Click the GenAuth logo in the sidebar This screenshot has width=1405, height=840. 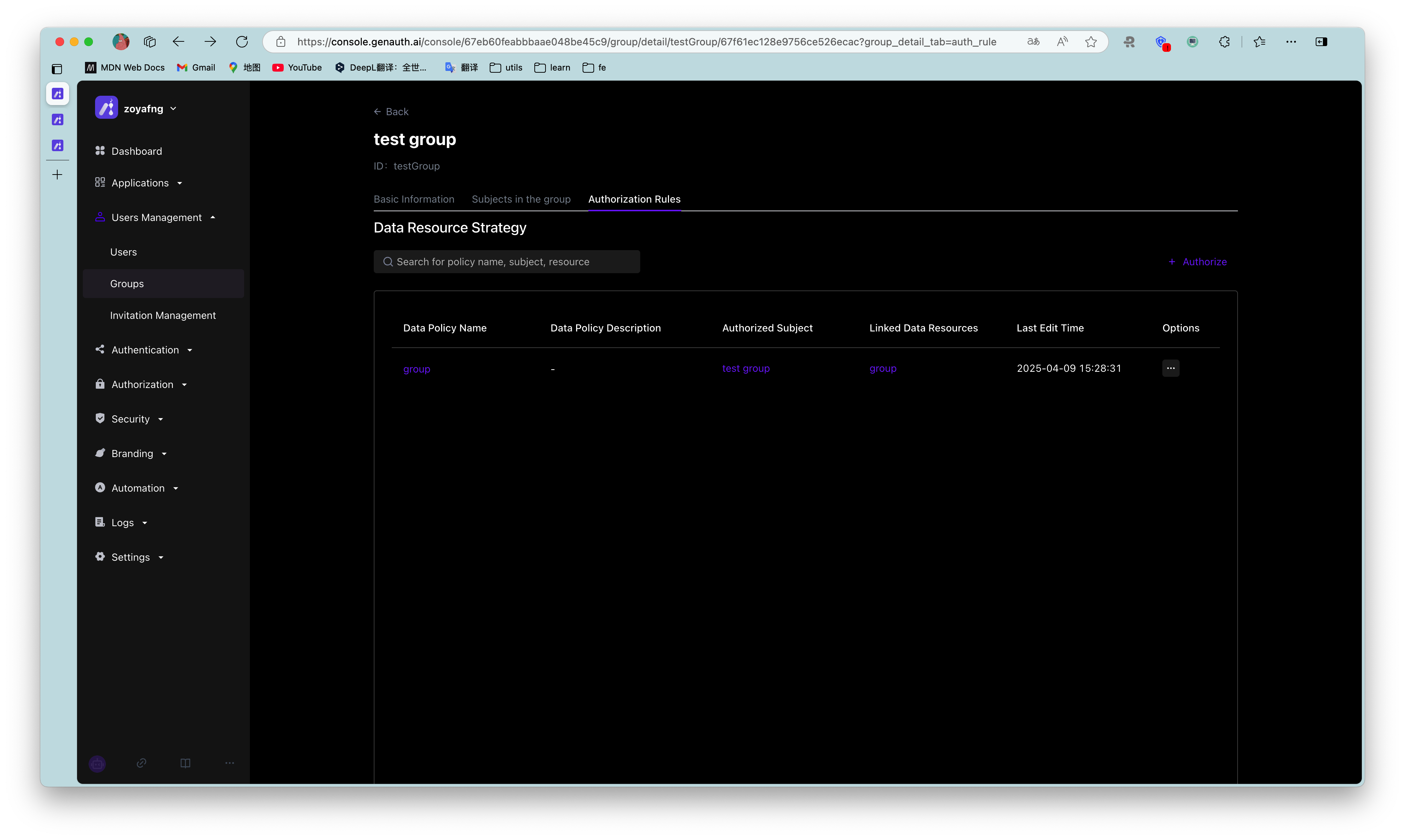coord(107,108)
